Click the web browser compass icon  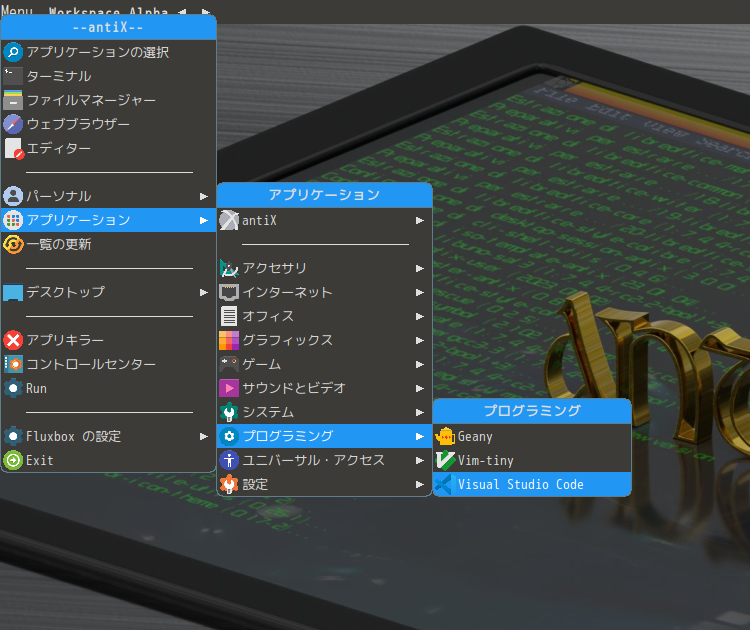(13, 124)
